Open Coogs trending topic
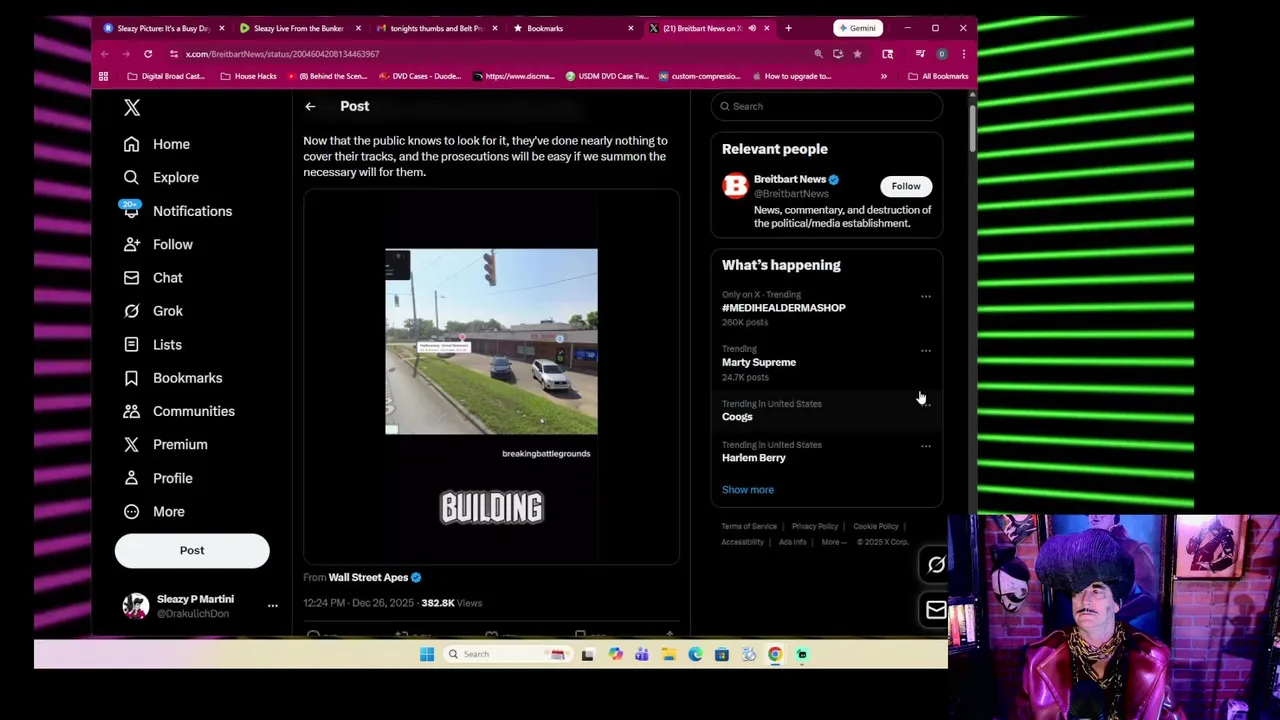This screenshot has width=1280, height=720. click(737, 417)
